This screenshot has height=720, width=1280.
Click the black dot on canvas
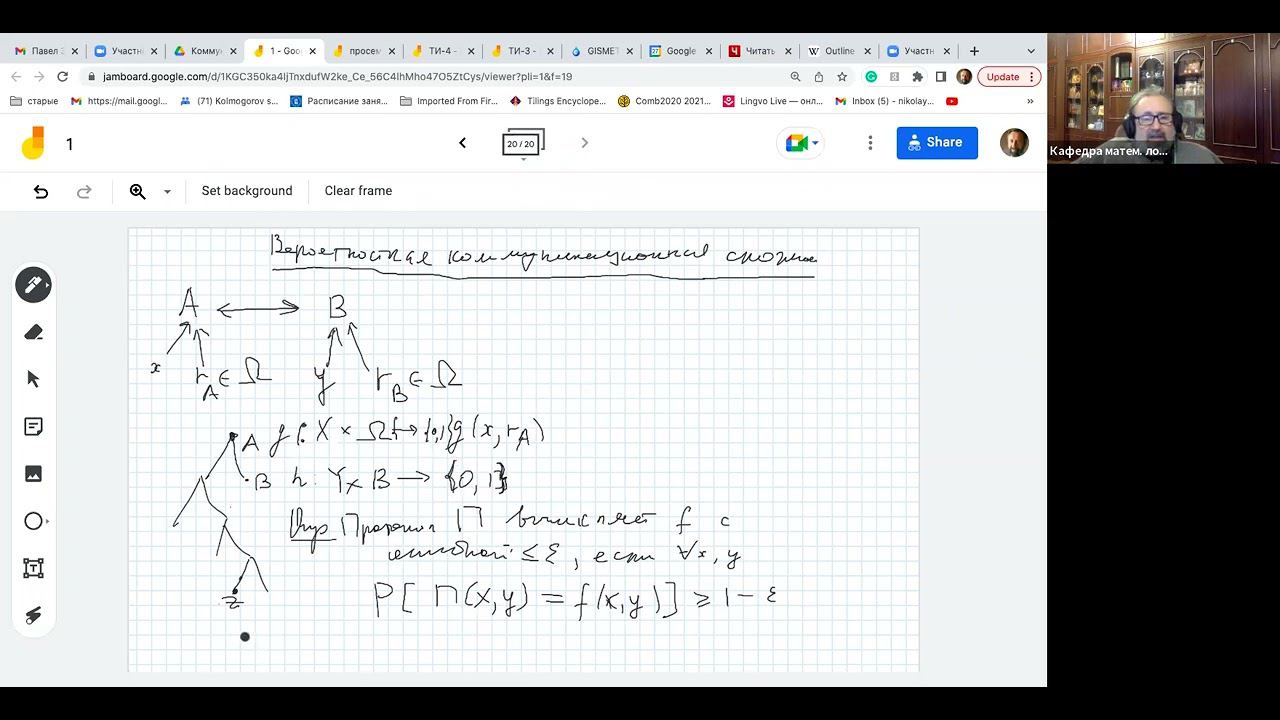245,636
